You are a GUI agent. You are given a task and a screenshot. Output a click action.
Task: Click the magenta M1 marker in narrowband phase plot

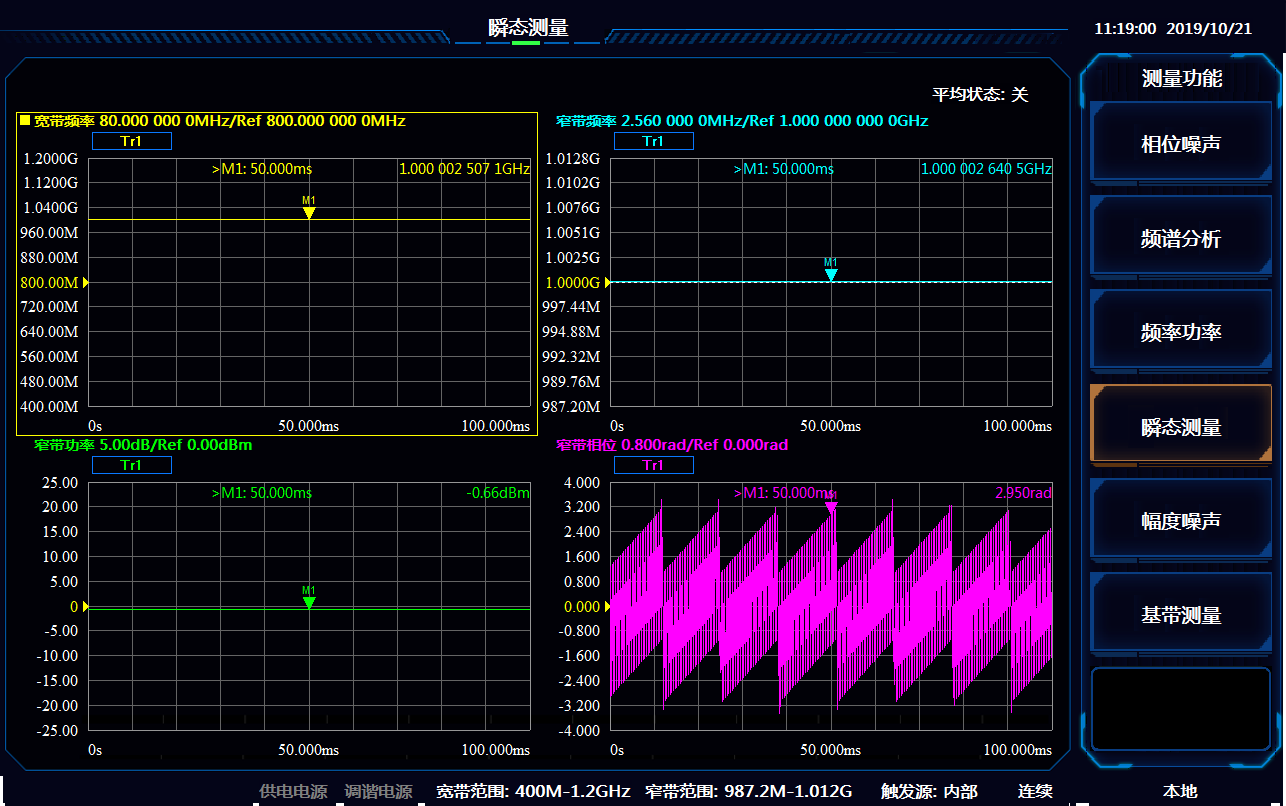[830, 507]
